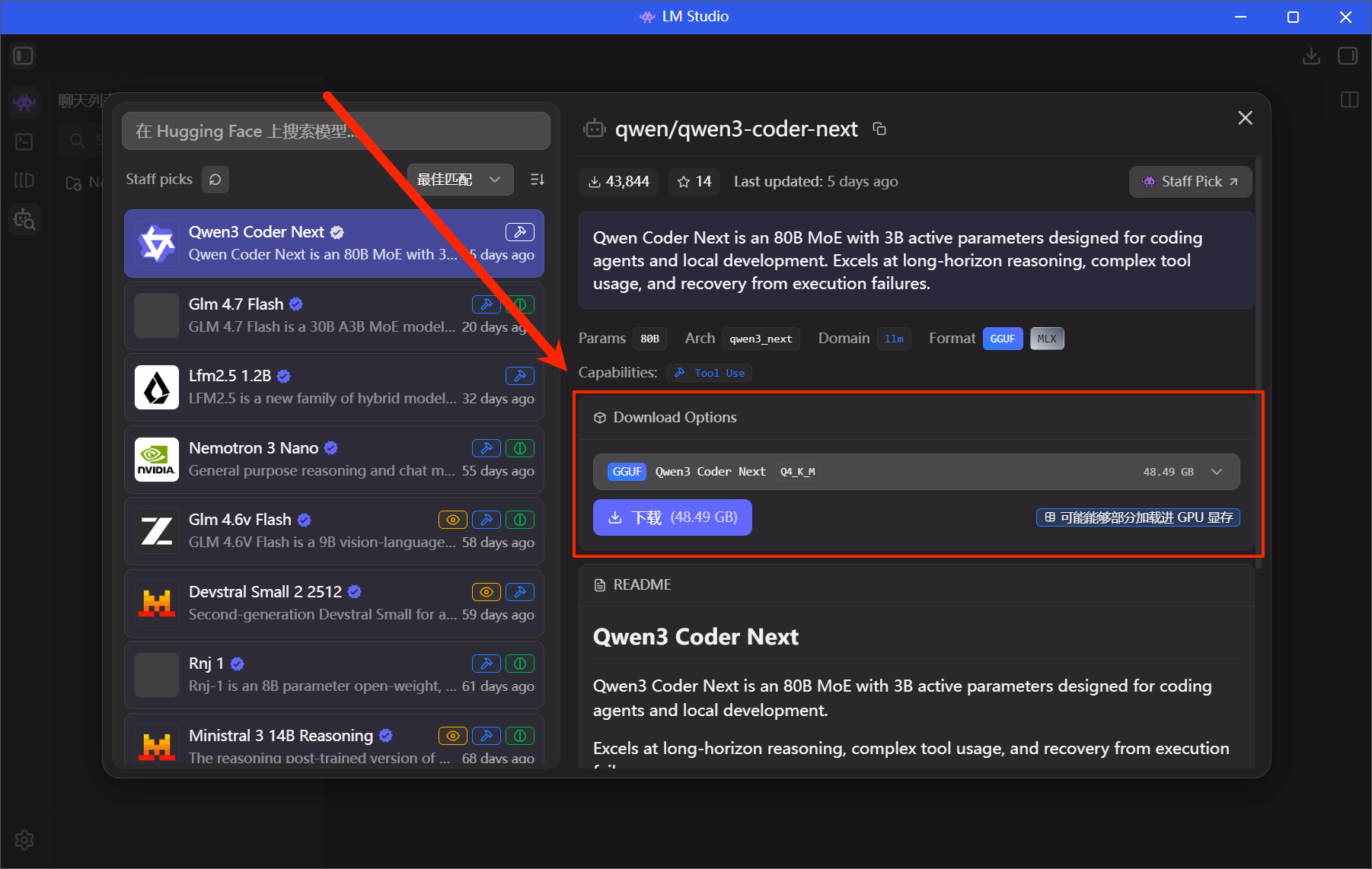Select the Devstral Small 2 2512 entry

coord(334,603)
